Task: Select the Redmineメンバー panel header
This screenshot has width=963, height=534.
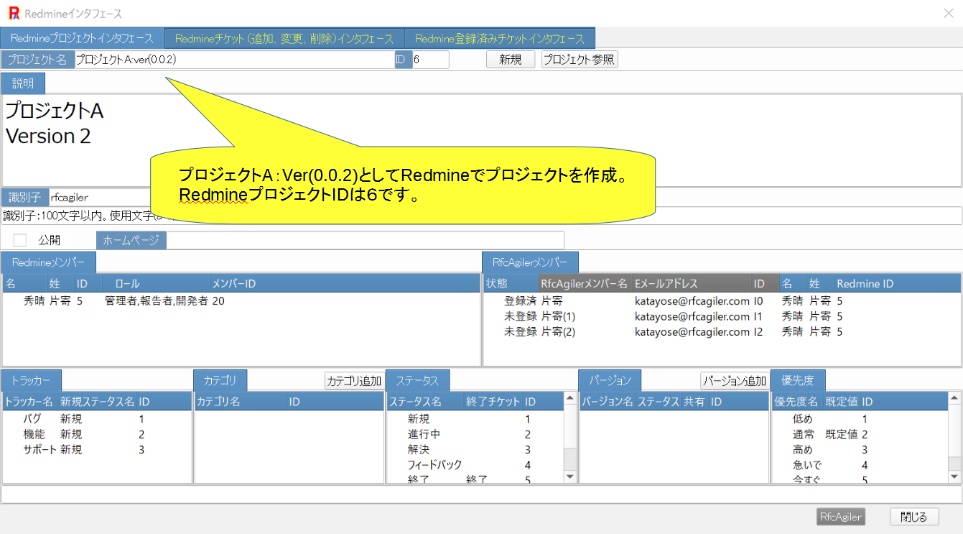Action: [x=49, y=262]
